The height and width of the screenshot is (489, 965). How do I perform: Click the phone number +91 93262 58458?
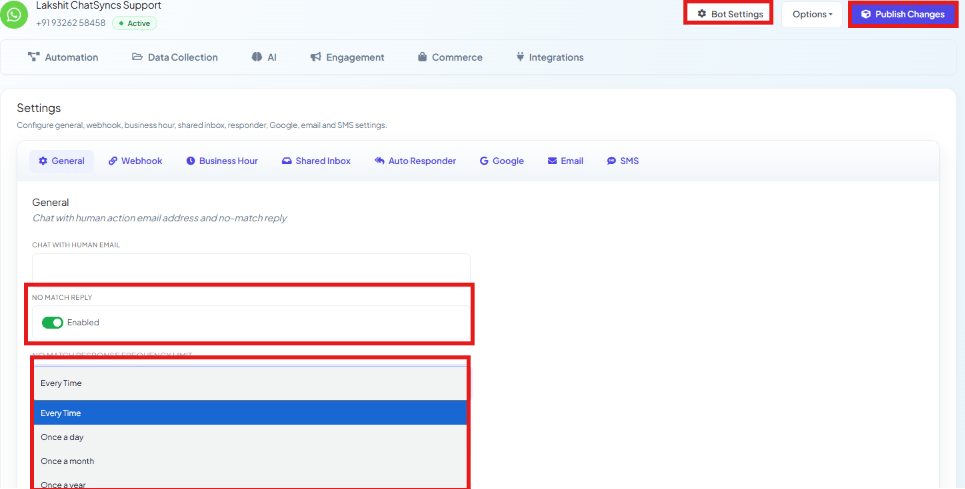(x=71, y=23)
